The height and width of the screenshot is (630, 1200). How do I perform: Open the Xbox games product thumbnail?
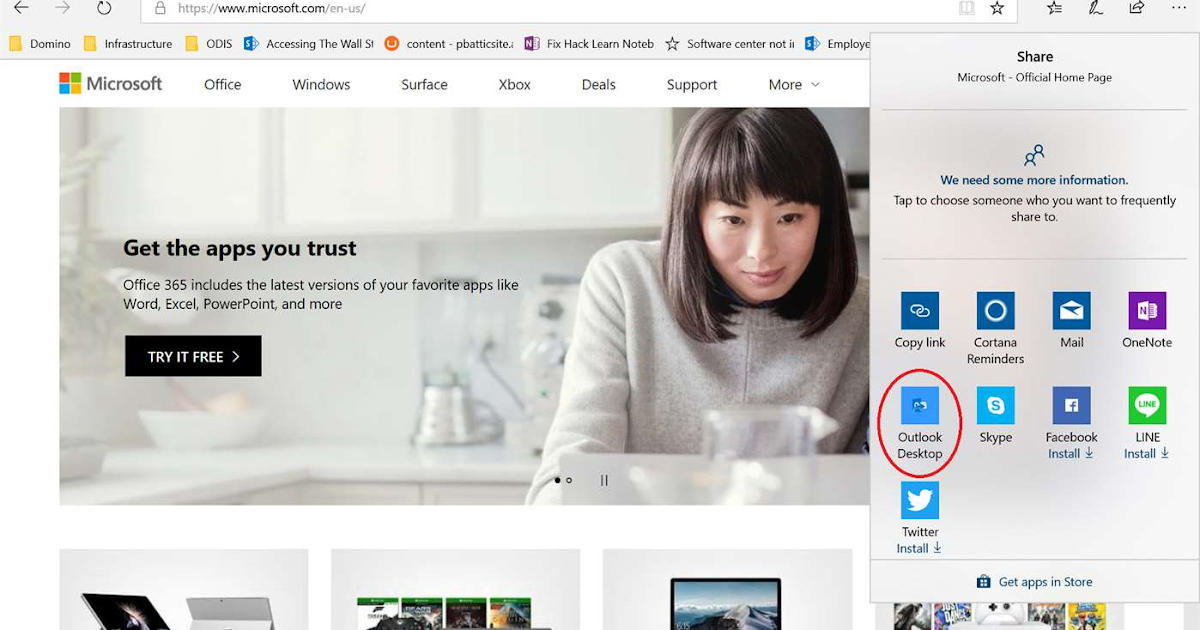click(x=456, y=589)
